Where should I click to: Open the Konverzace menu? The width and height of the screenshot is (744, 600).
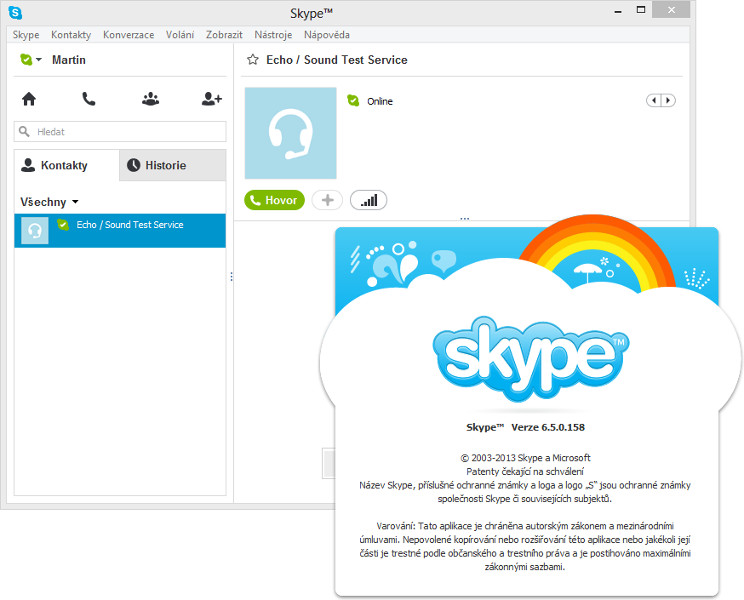(129, 35)
